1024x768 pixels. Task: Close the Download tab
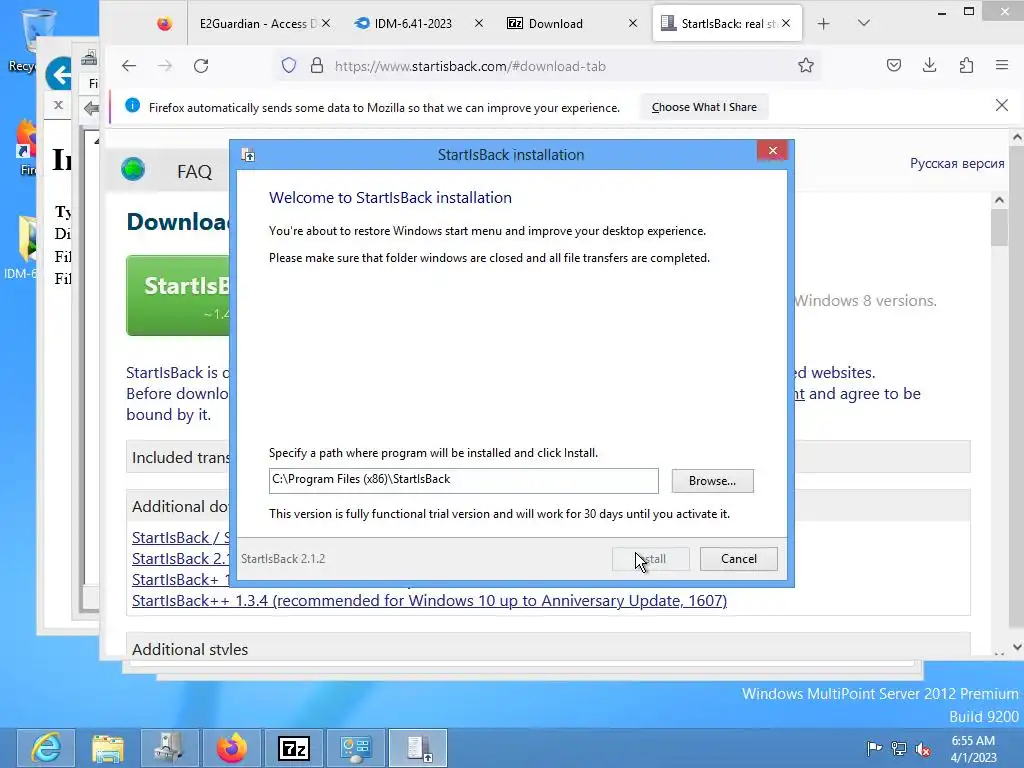click(633, 24)
